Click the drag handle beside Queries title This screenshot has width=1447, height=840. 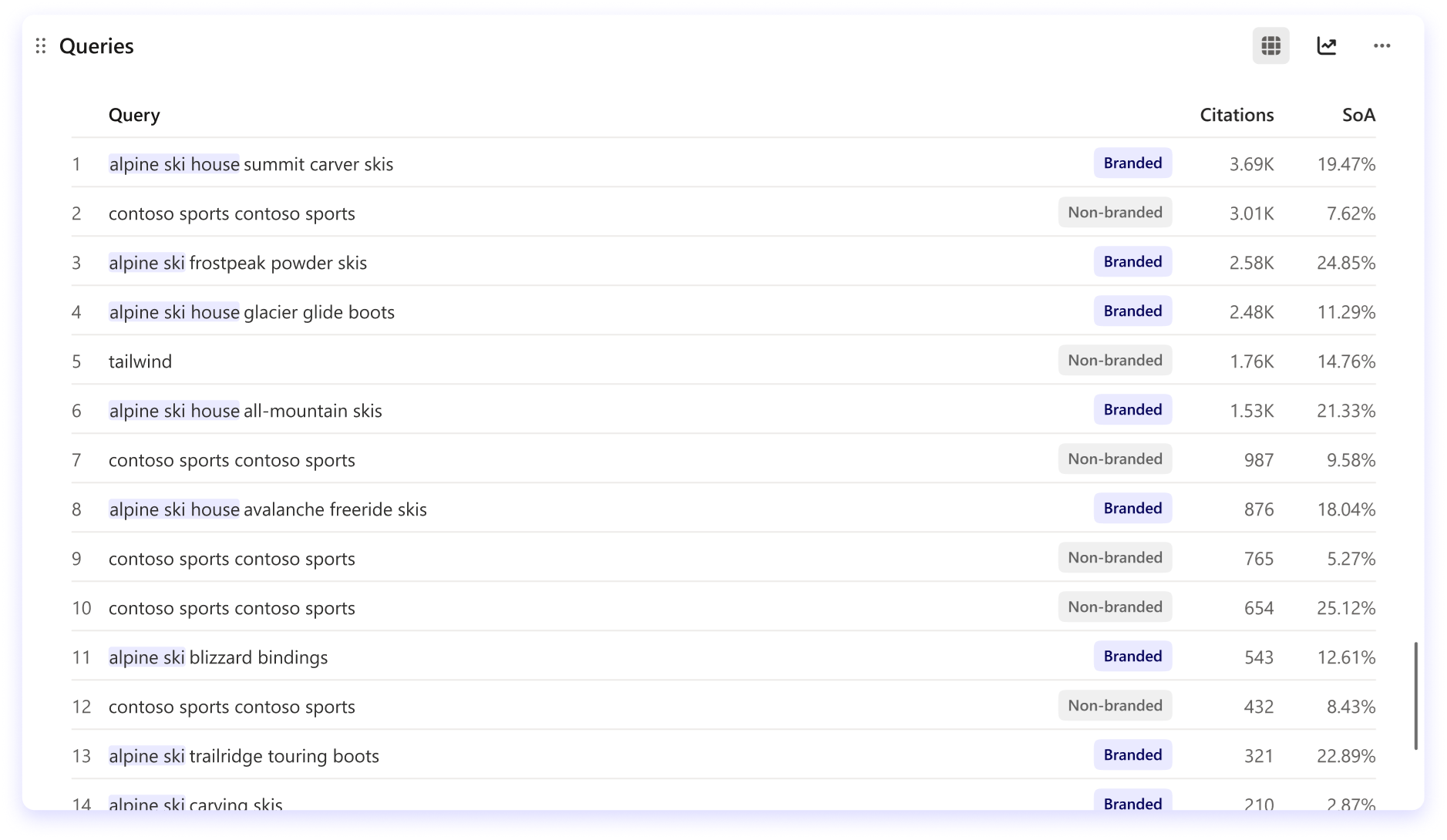[41, 46]
